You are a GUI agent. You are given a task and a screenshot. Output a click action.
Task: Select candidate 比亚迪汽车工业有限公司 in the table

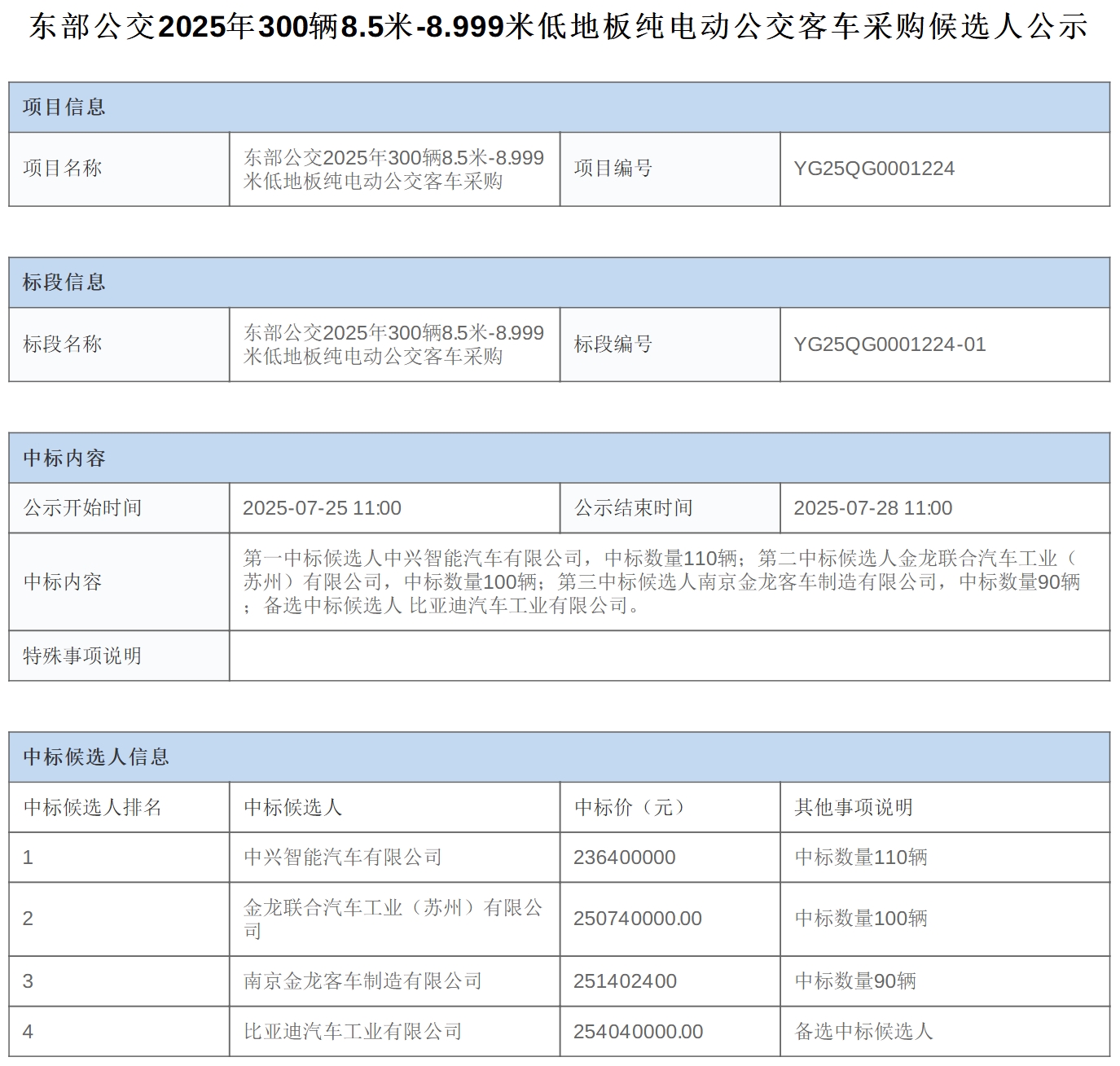(x=353, y=1032)
